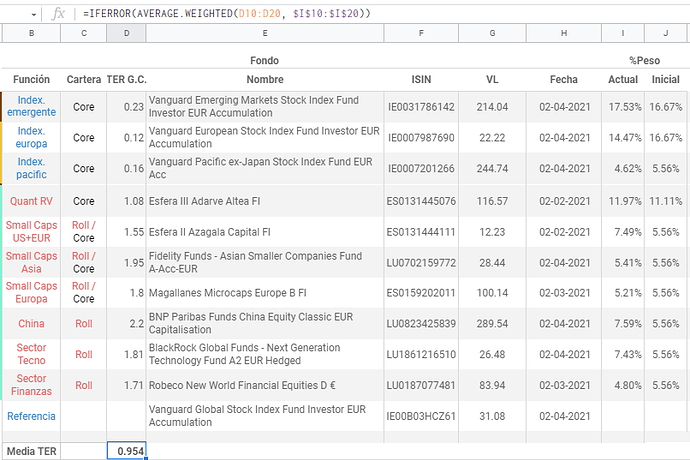The width and height of the screenshot is (690, 460).
Task: Click the fx function icon
Action: pyautogui.click(x=58, y=14)
